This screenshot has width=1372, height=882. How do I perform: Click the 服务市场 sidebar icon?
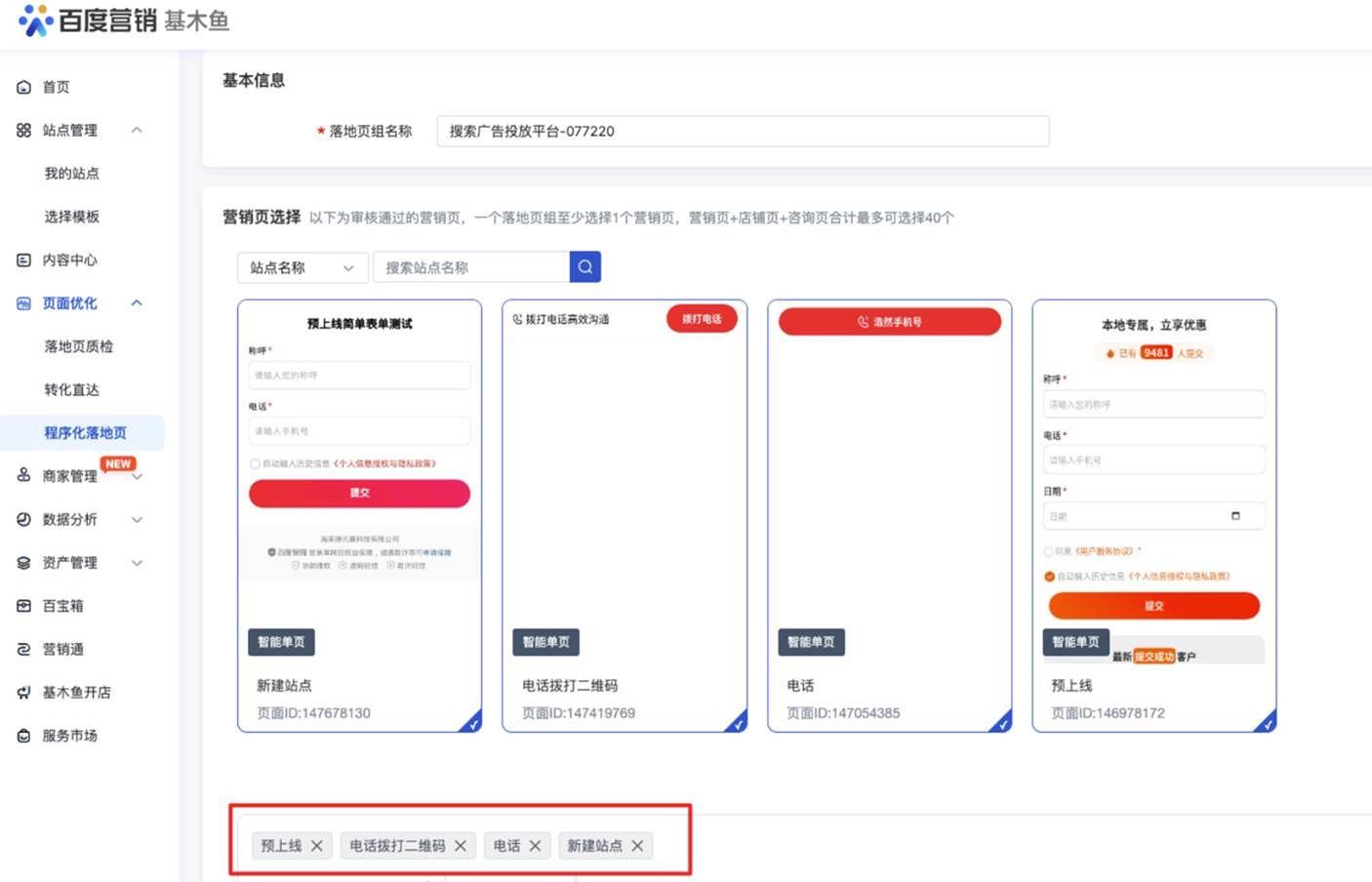24,736
